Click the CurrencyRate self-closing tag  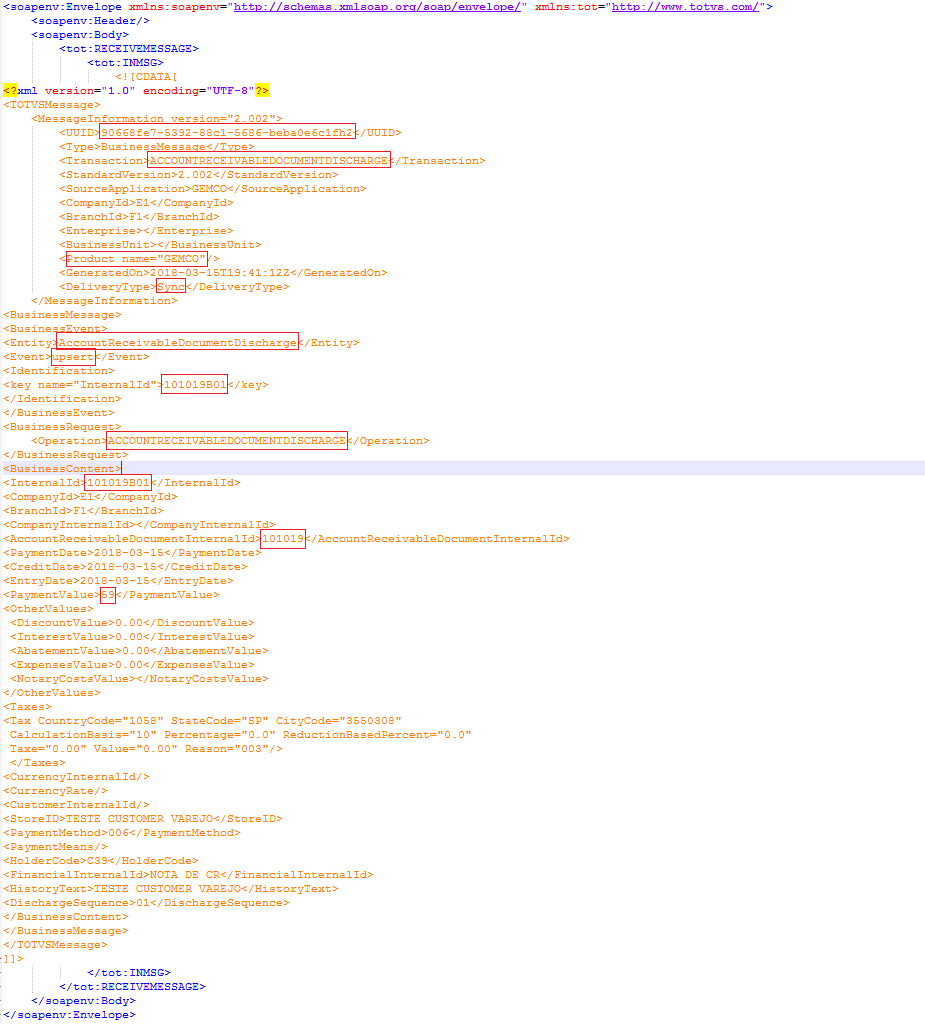click(x=56, y=791)
